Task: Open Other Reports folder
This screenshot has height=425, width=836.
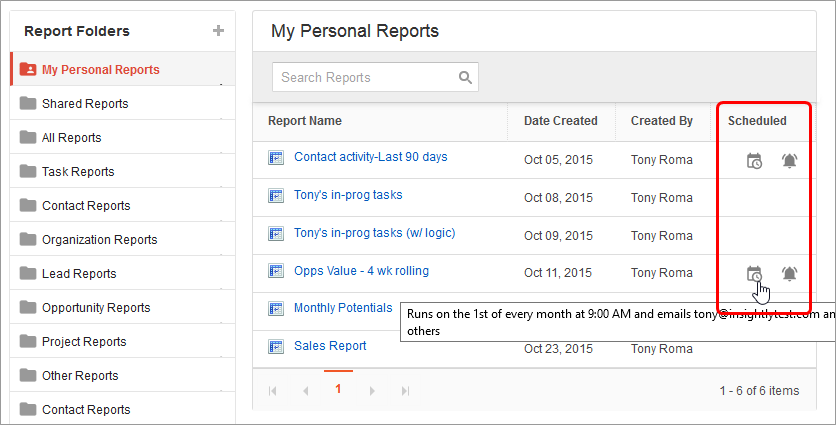Action: coord(123,375)
